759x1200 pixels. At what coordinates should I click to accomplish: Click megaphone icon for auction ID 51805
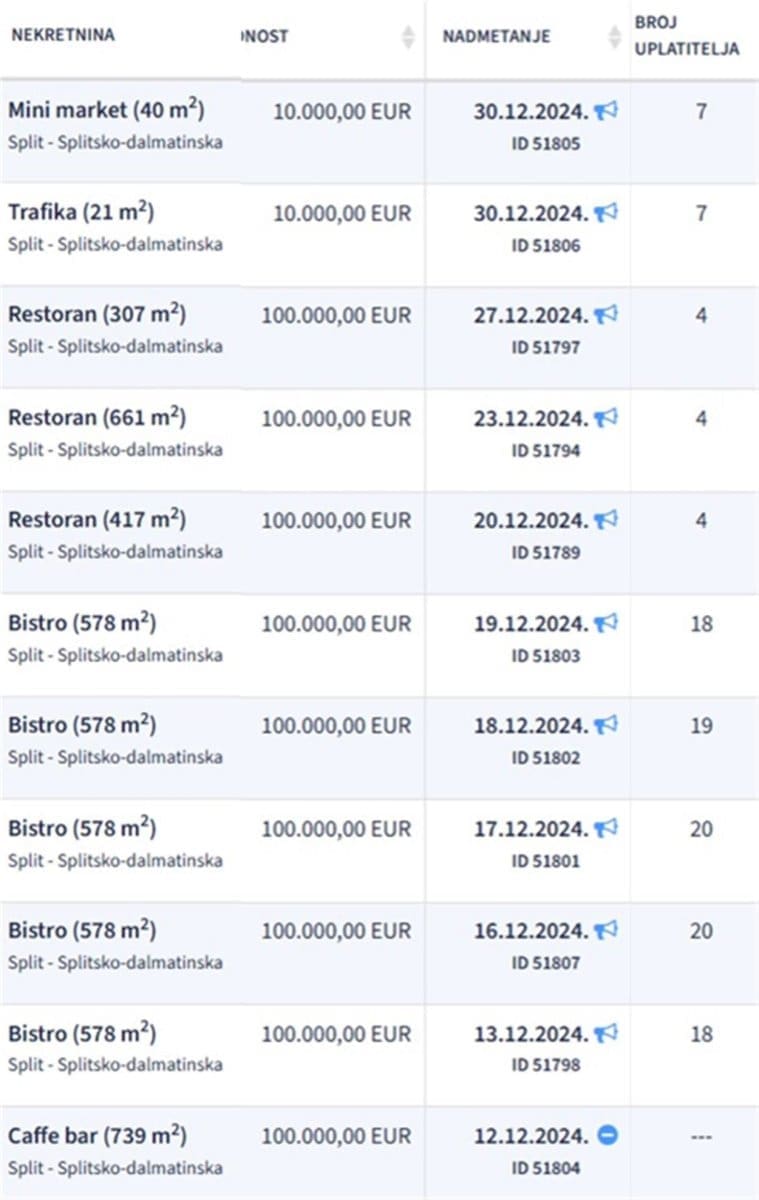pyautogui.click(x=606, y=111)
